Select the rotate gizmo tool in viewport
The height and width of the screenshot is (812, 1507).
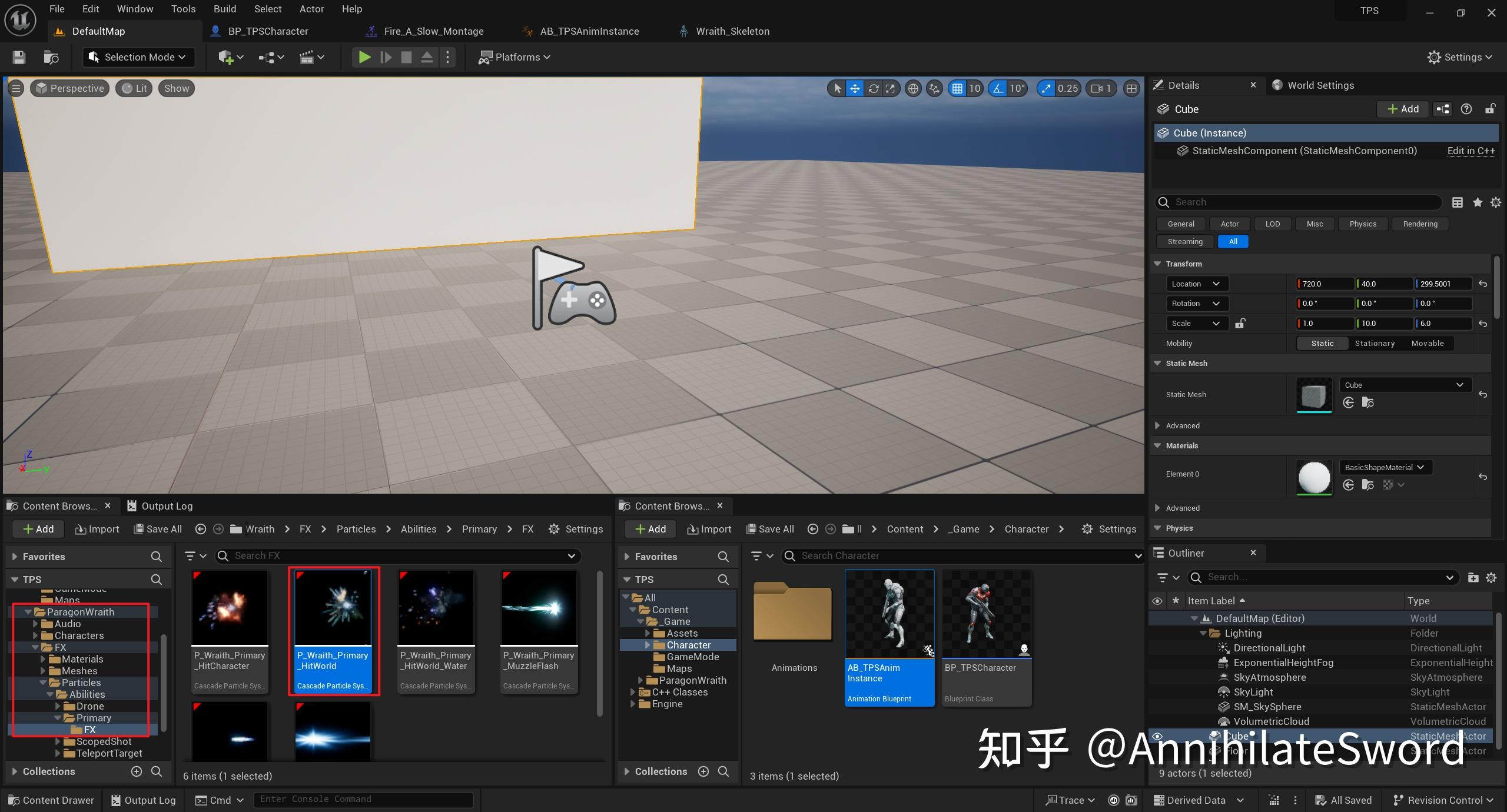874,89
